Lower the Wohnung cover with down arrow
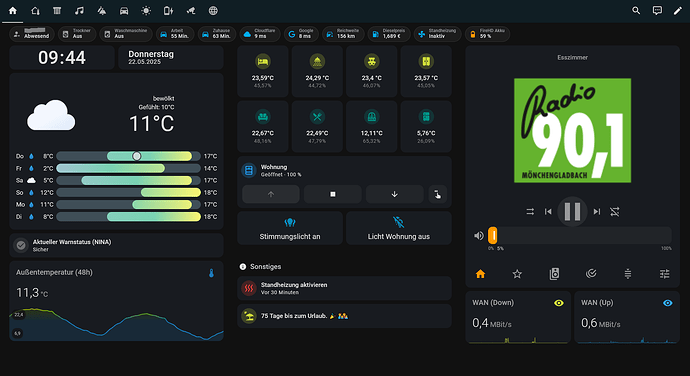 pyautogui.click(x=394, y=194)
